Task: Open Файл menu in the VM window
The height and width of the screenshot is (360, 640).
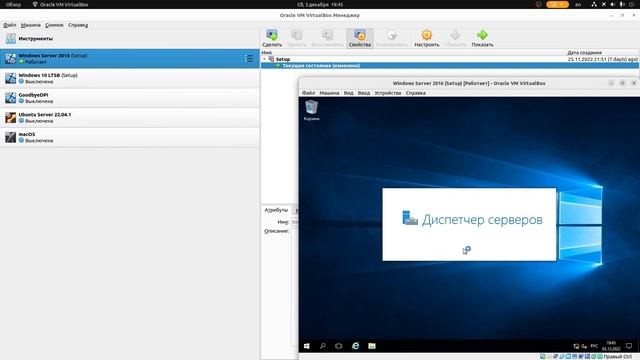Action: pos(308,93)
